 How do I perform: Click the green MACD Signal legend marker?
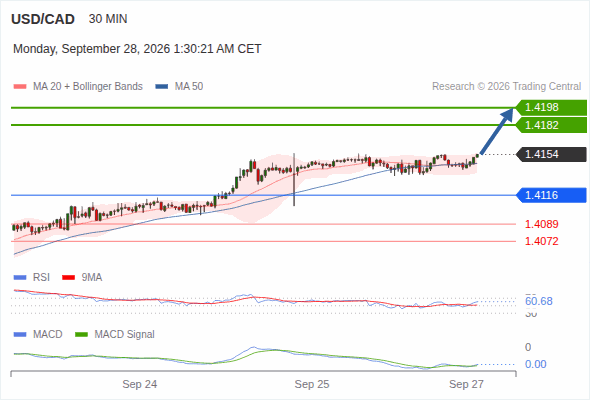click(82, 335)
